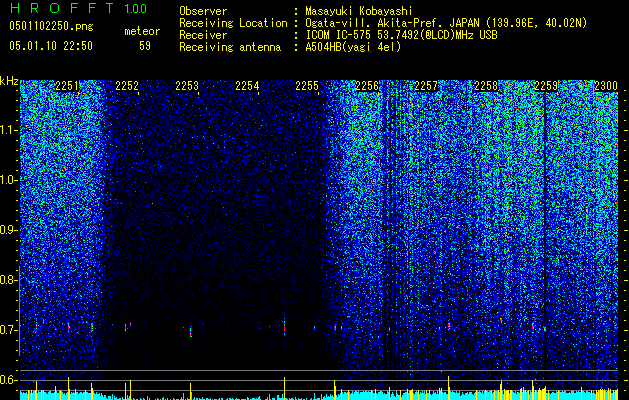Click the 2258 time marker

coord(486,86)
